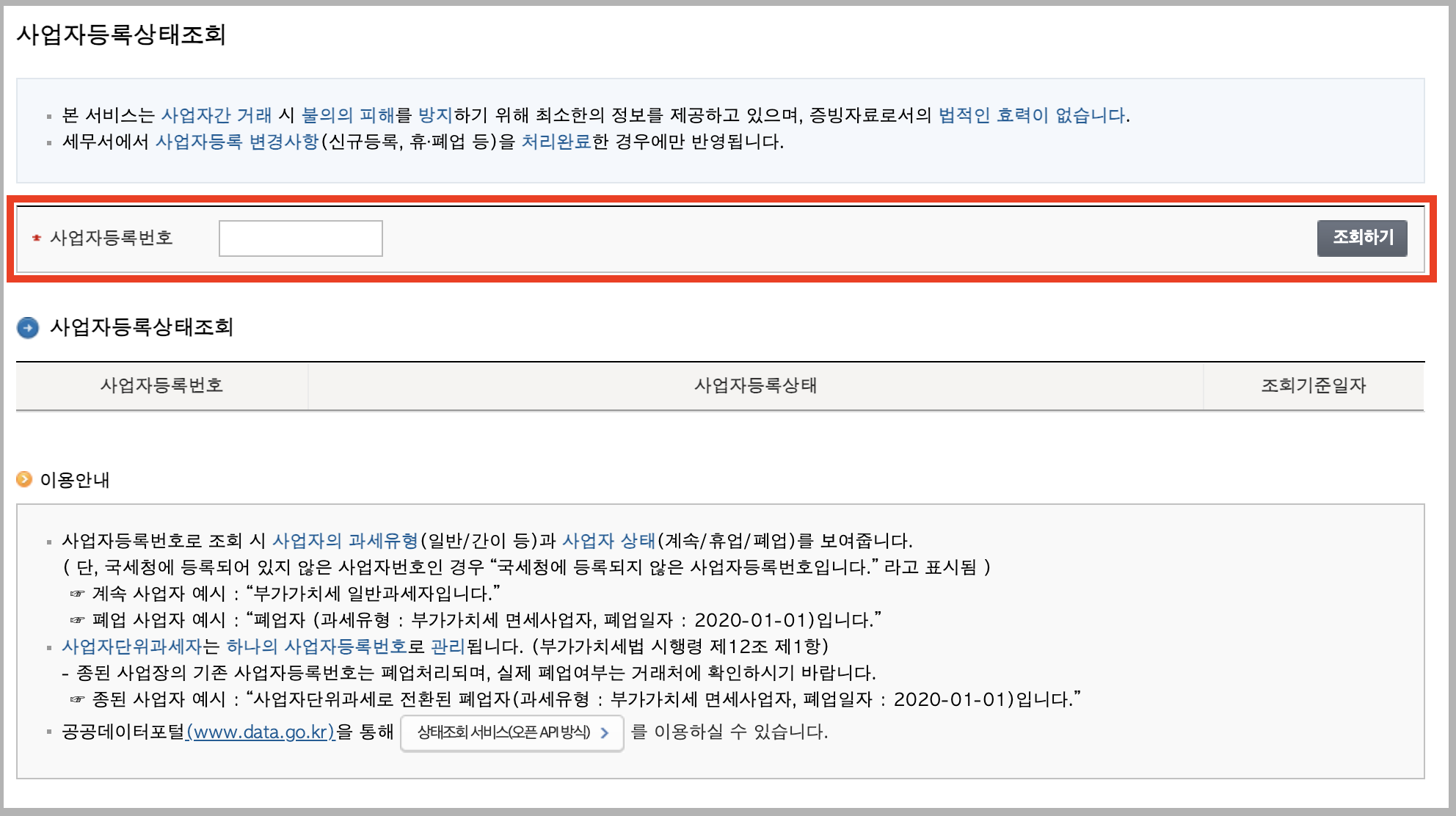Click blue text 사업자등록 변경사항
Screen dimensions: 1456x816
pos(237,142)
